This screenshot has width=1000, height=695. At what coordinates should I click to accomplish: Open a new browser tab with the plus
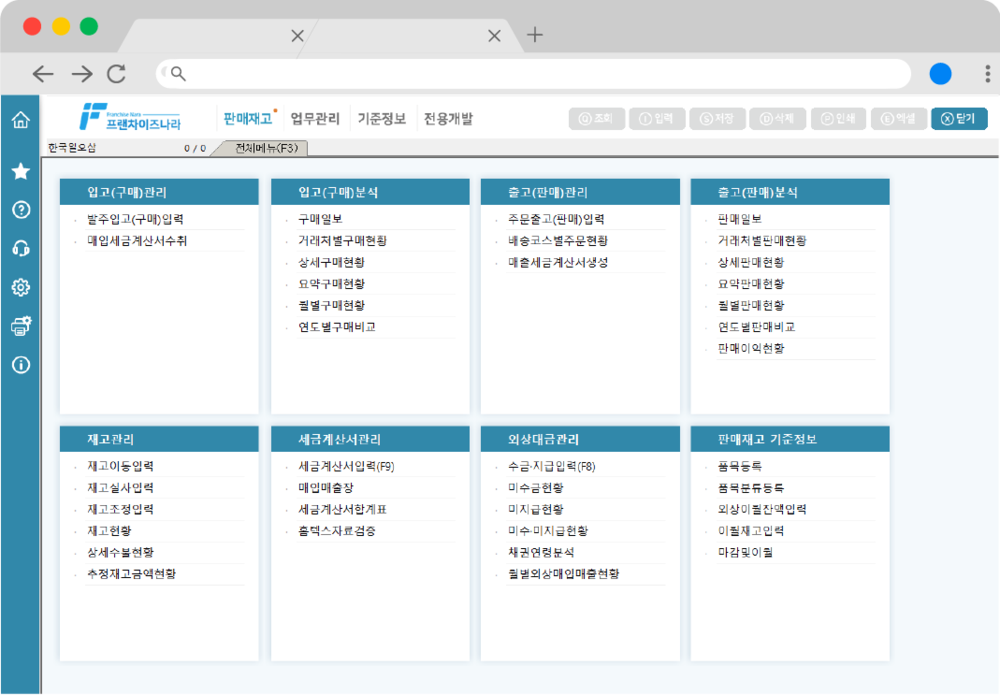pyautogui.click(x=535, y=35)
